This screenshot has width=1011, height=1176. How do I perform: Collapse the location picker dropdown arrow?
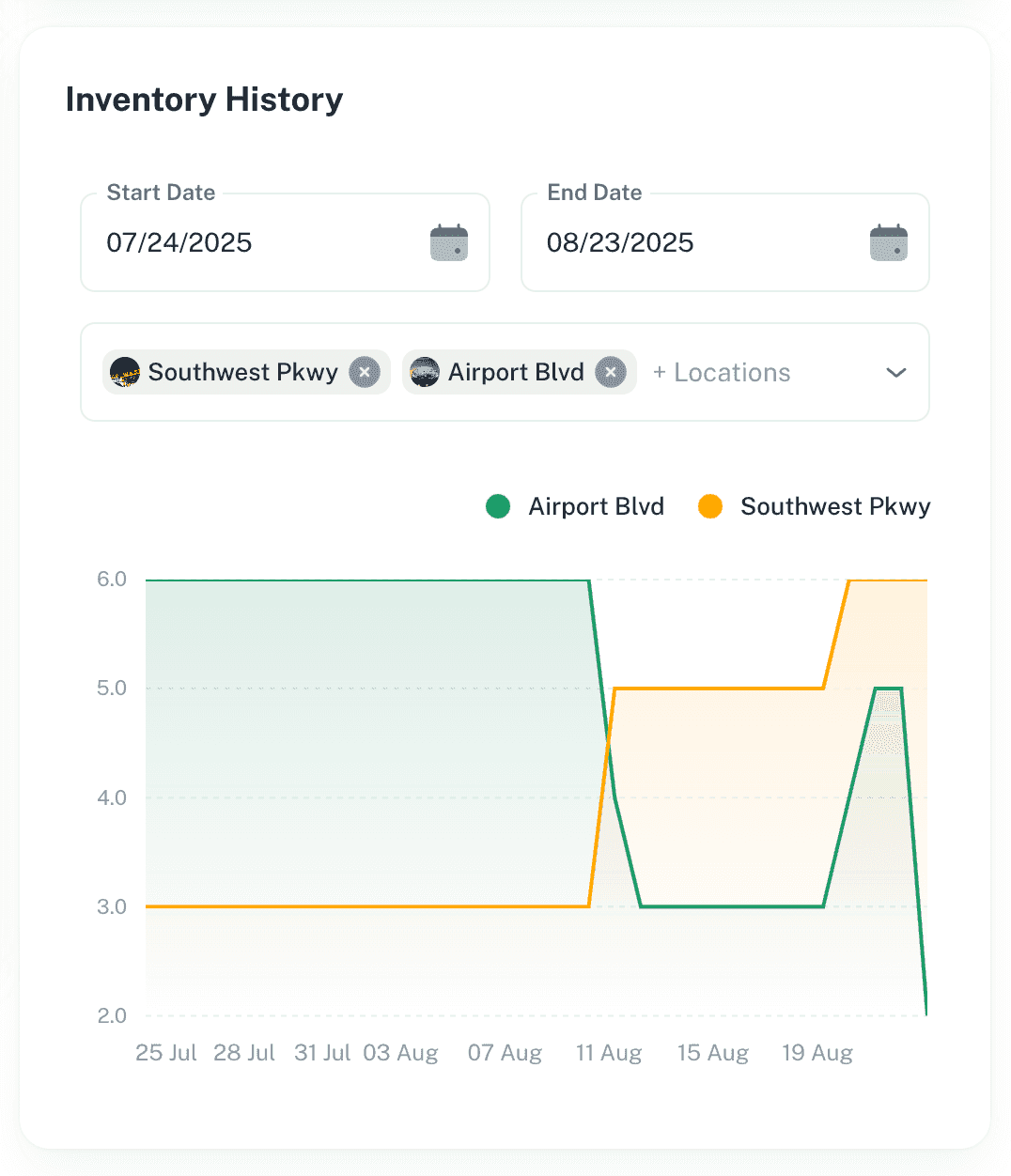[x=895, y=373]
